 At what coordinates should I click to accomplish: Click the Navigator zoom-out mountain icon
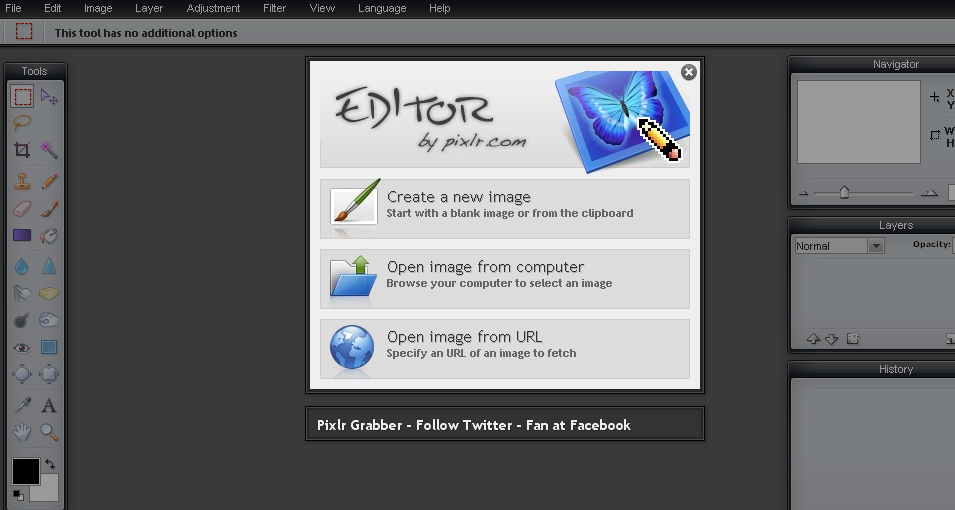(803, 193)
